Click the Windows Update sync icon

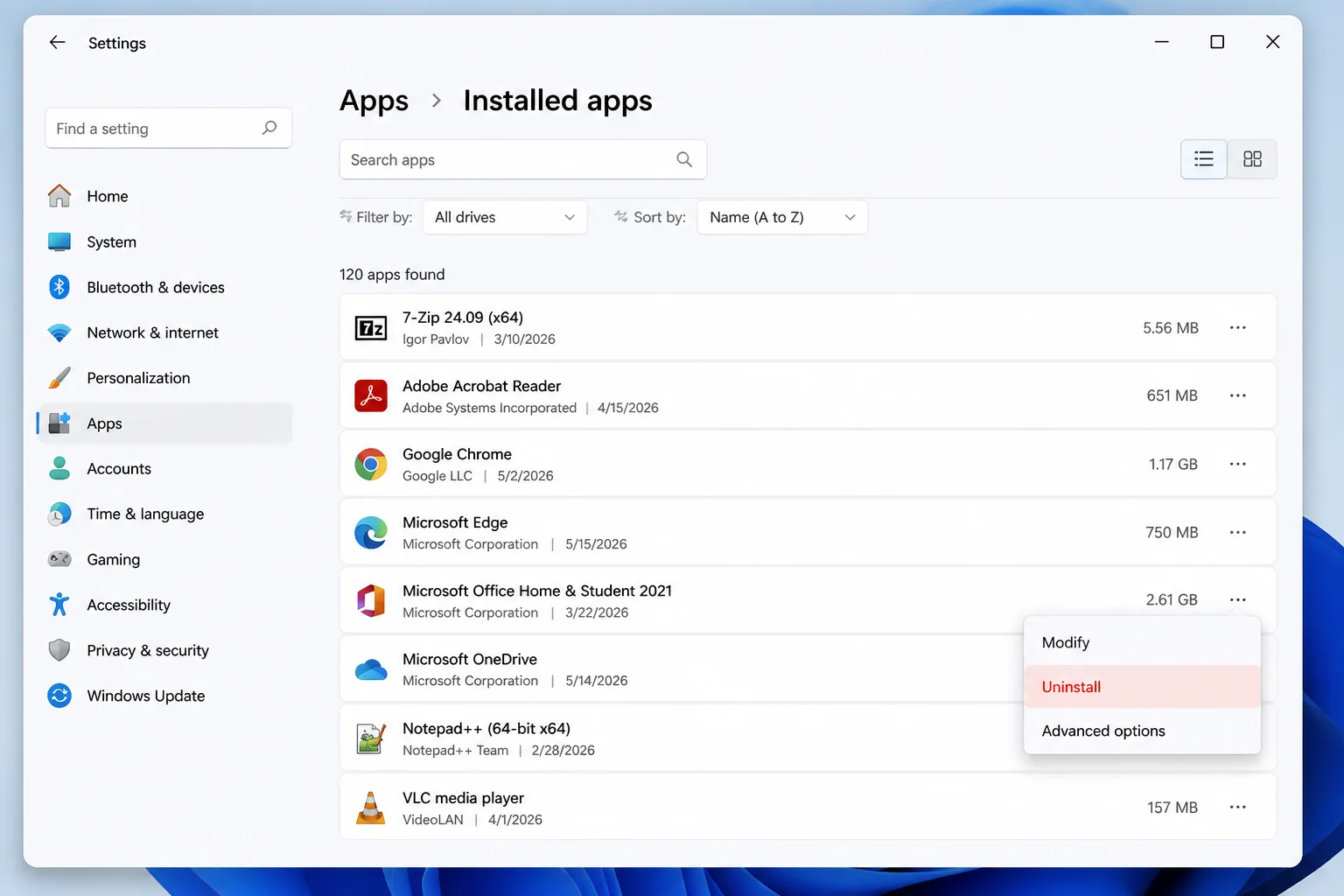tap(59, 696)
